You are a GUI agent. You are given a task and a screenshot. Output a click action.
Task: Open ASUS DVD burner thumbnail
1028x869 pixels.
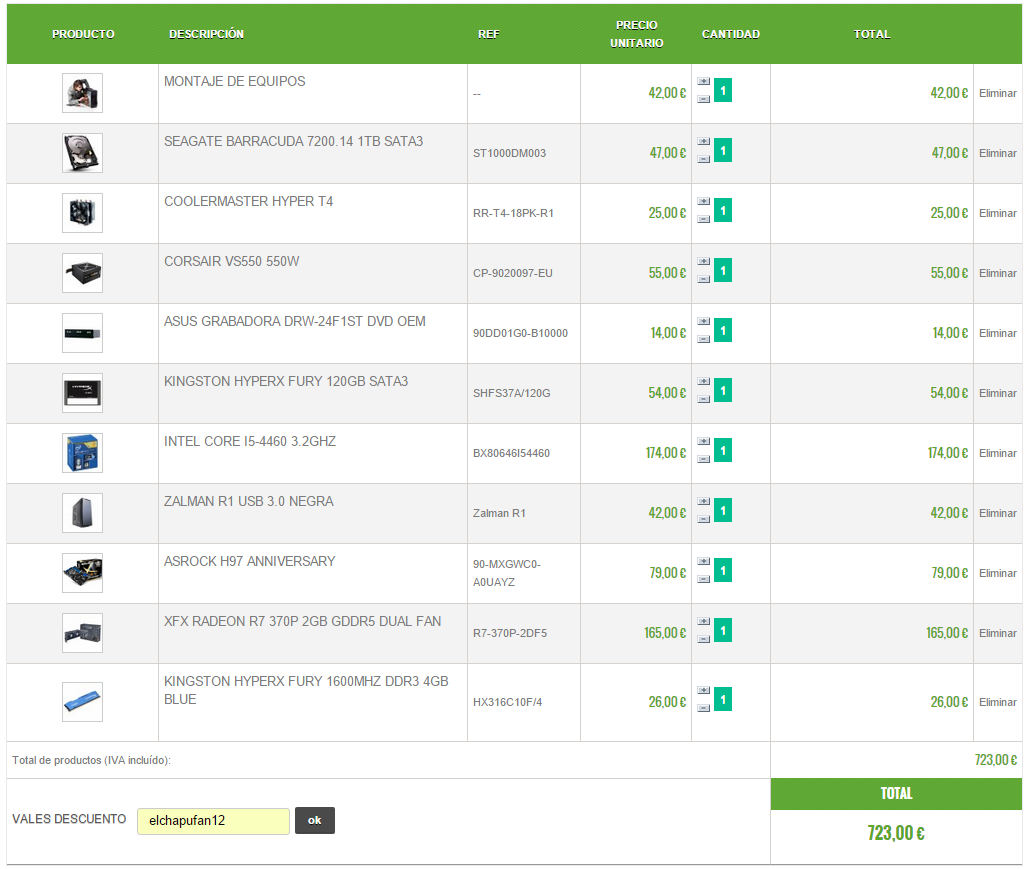83,333
